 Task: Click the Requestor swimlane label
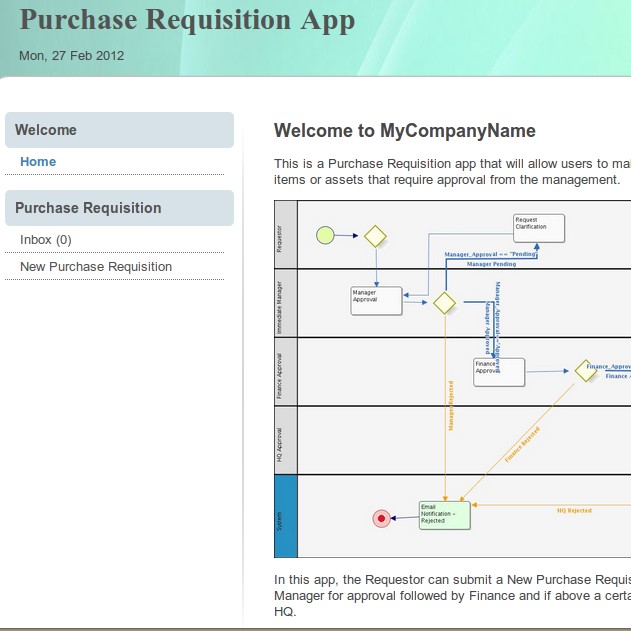tap(286, 235)
